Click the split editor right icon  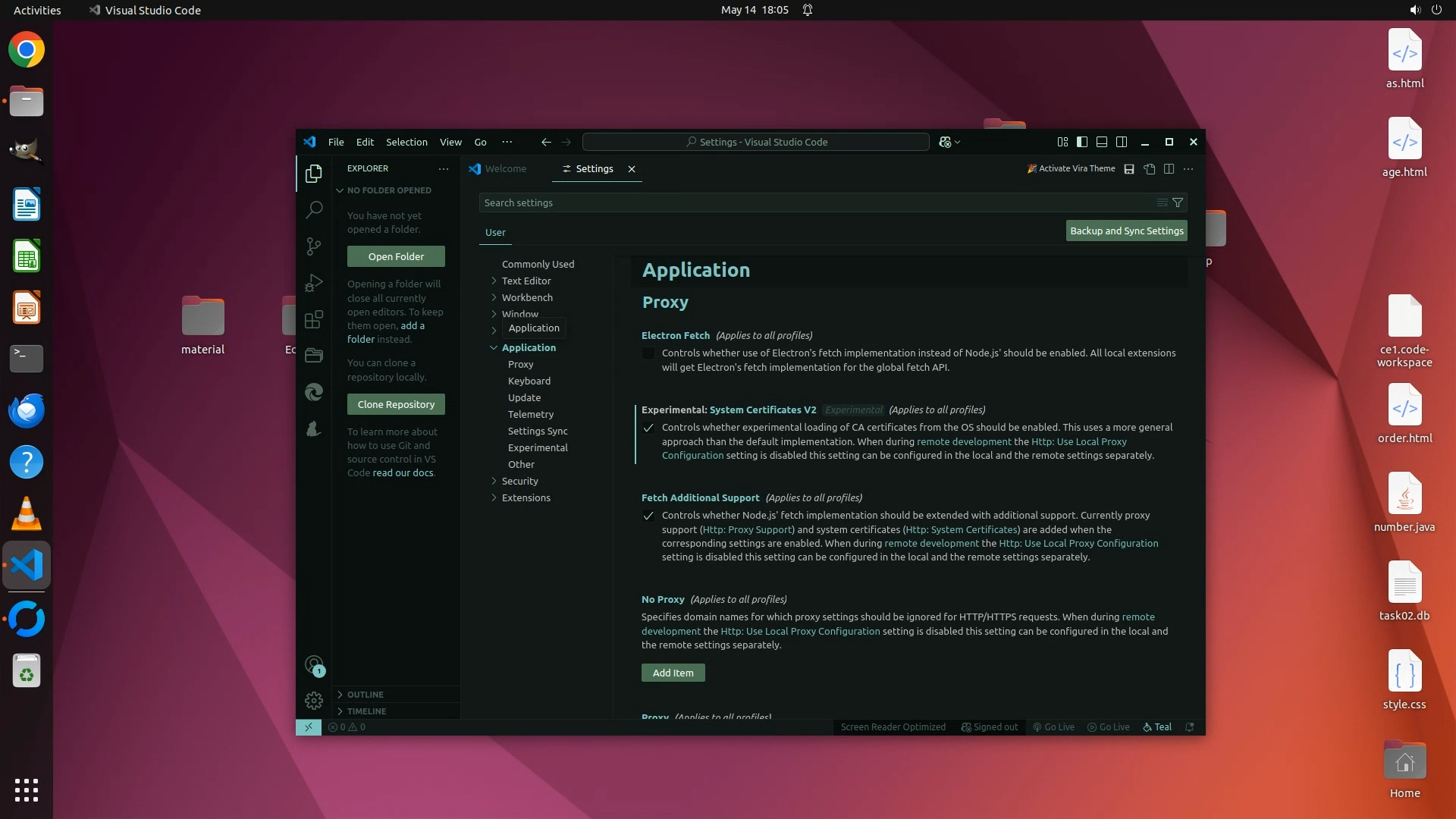1169,169
